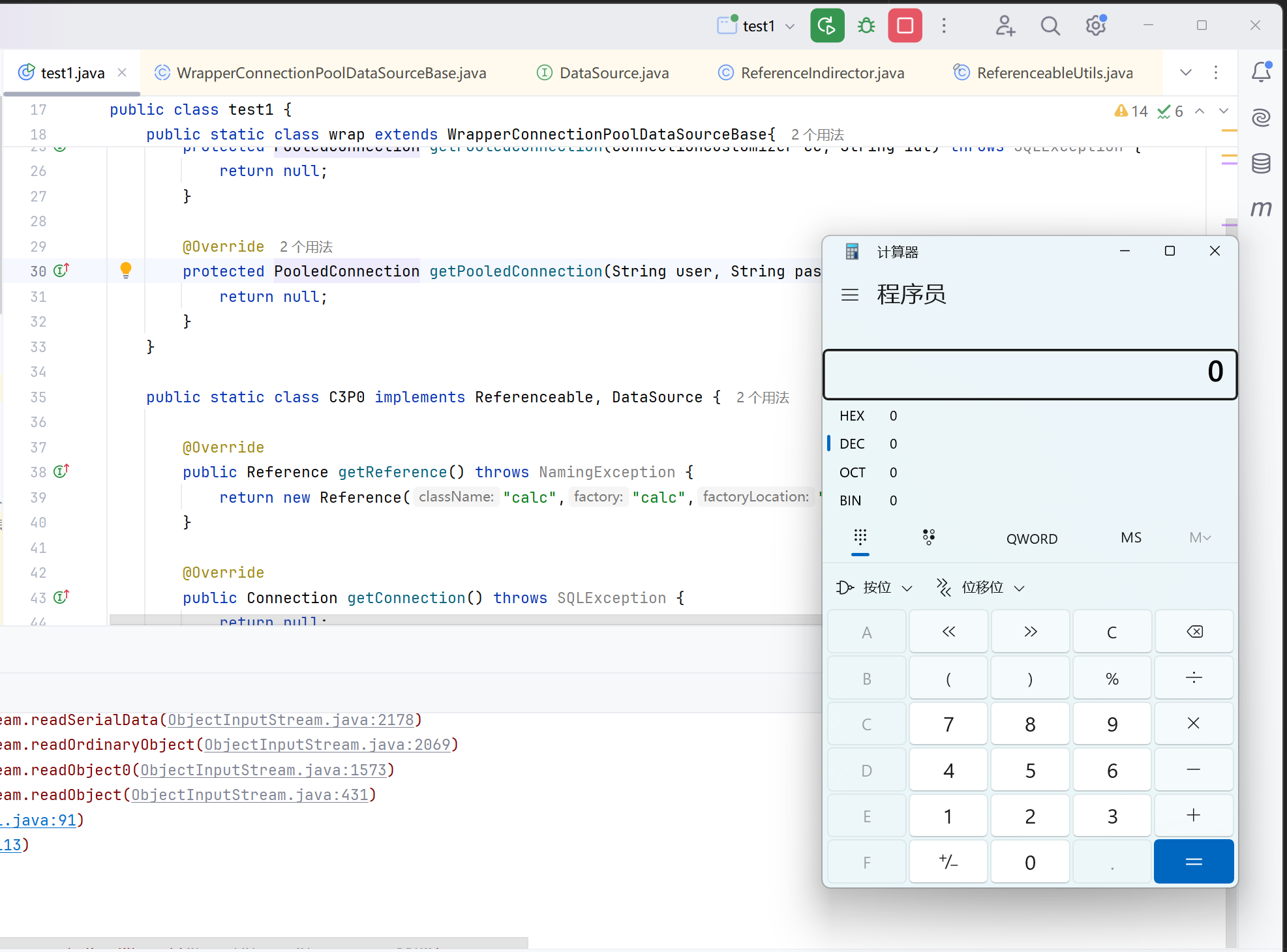Select the DEC number base
Screen dimensions: 1287x952
pyautogui.click(x=1030, y=444)
